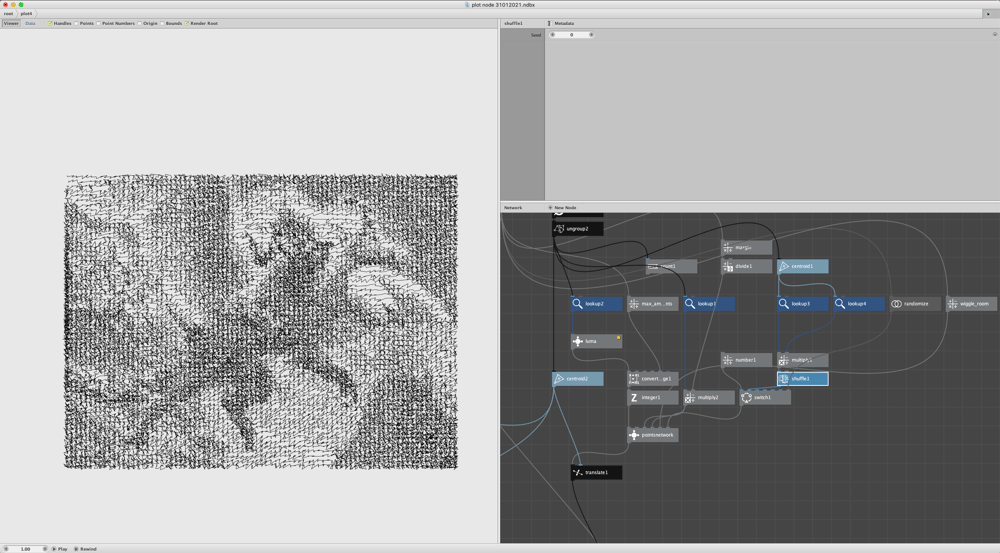Select the switch1 node
The width and height of the screenshot is (1000, 553).
(x=765, y=397)
